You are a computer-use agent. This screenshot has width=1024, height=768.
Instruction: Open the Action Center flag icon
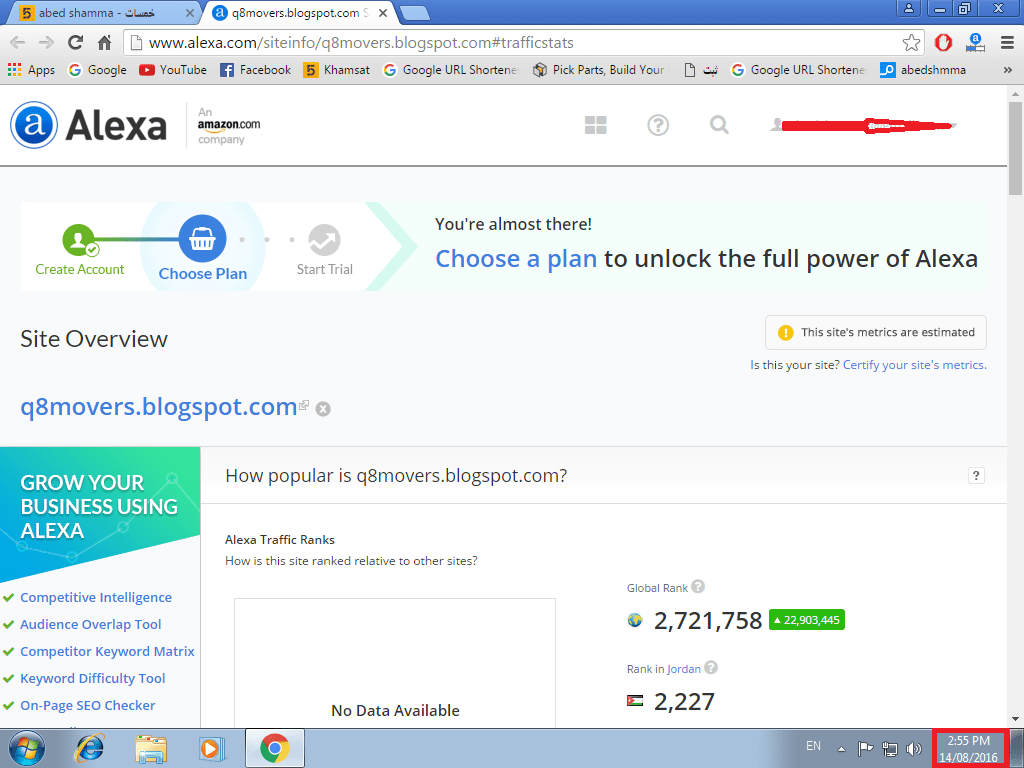865,748
